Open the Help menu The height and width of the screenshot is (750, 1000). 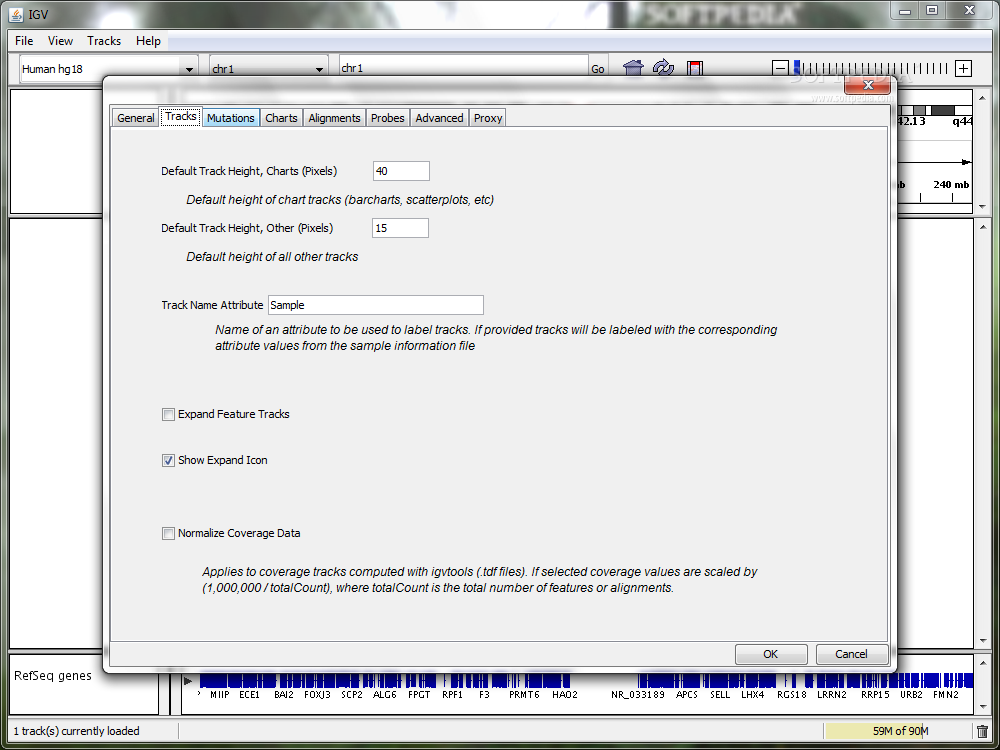coord(148,41)
